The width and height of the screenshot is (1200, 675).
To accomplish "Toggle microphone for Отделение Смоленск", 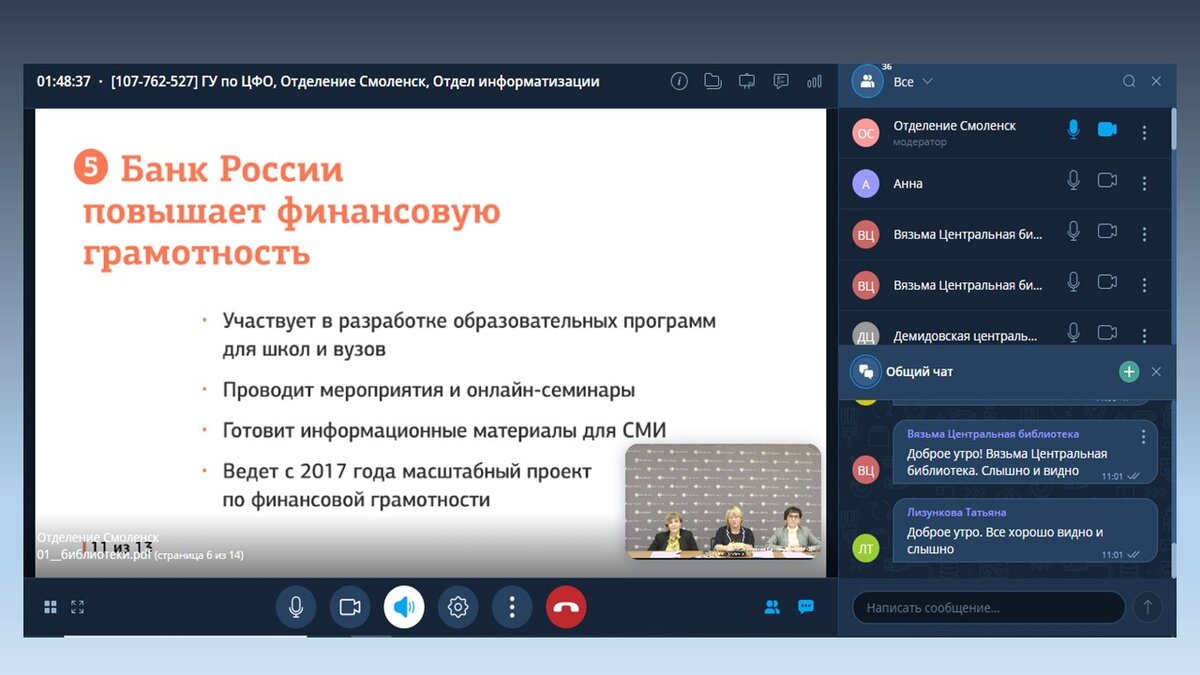I will click(x=1073, y=130).
